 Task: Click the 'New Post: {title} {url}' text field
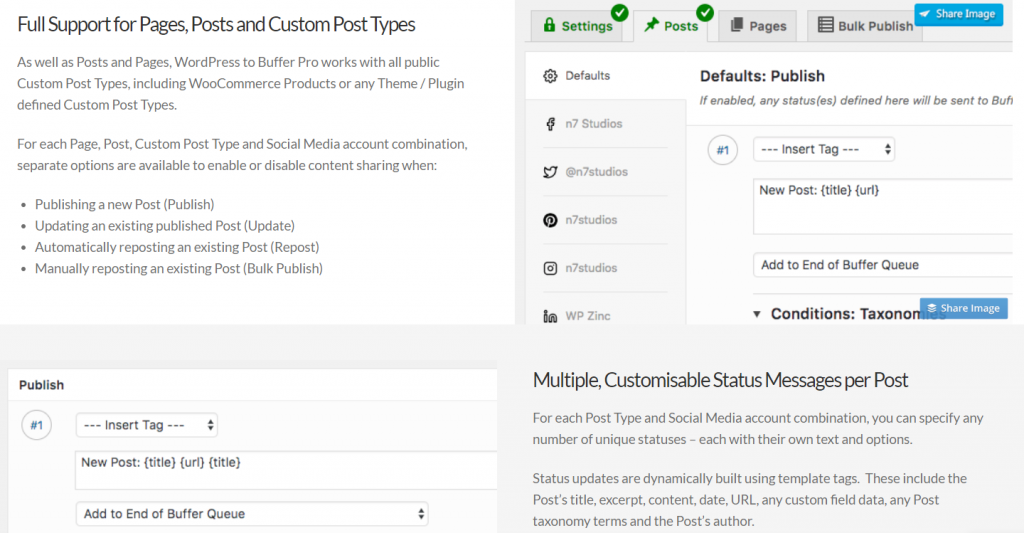pyautogui.click(x=883, y=206)
